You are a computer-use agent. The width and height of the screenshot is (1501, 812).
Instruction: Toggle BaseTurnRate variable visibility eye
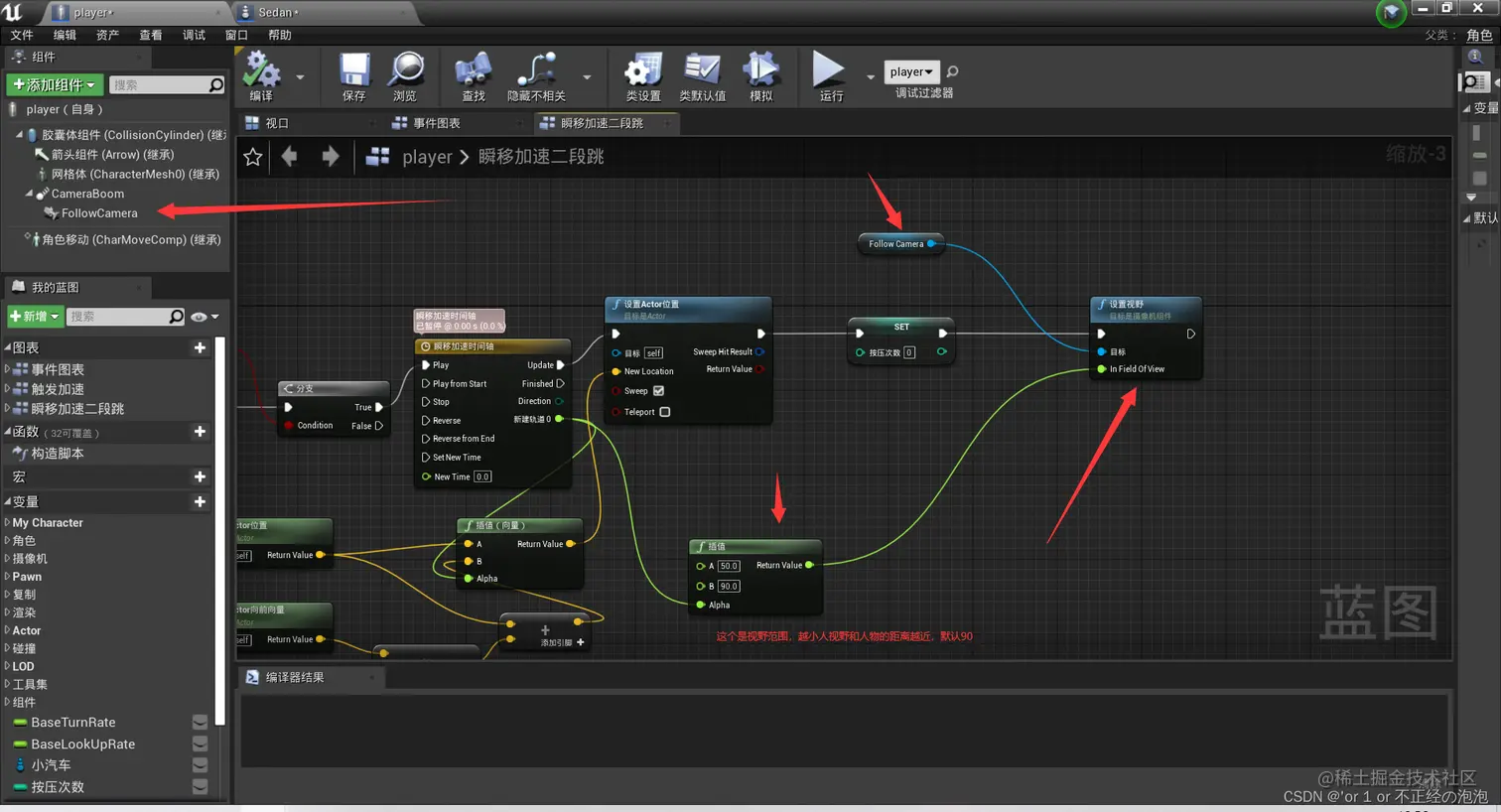200,722
